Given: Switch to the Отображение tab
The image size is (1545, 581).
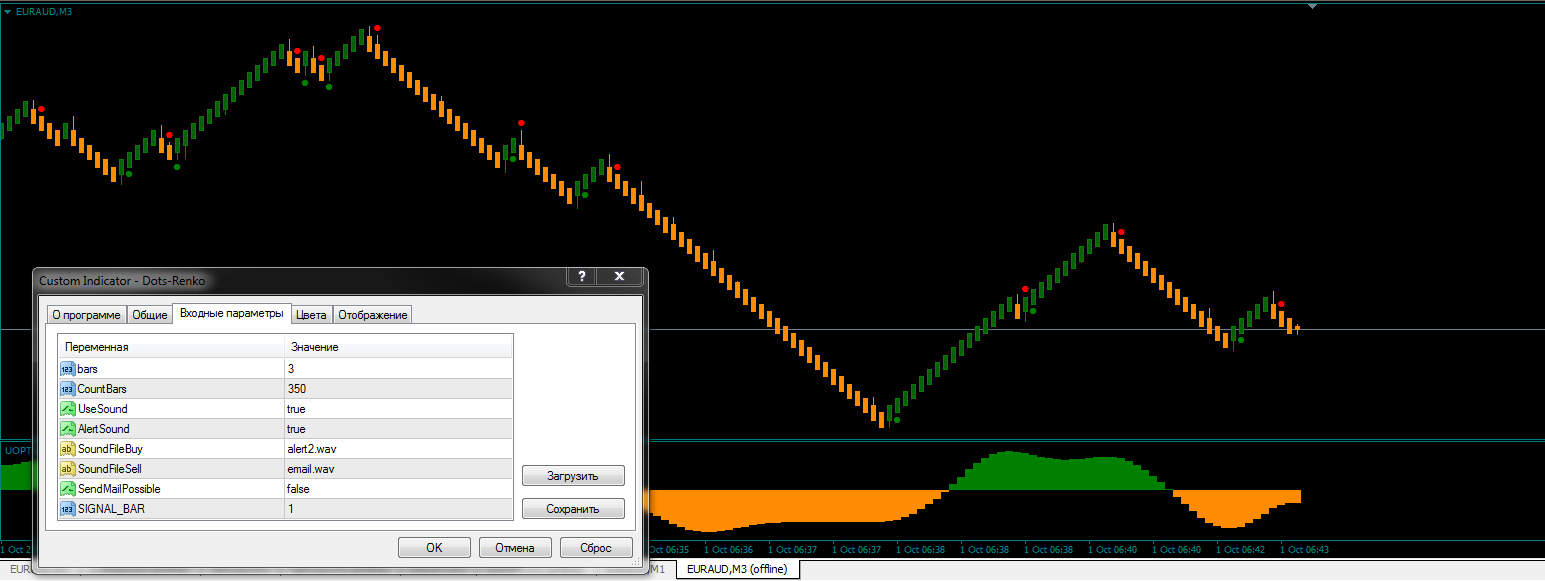Looking at the screenshot, I should (x=373, y=315).
